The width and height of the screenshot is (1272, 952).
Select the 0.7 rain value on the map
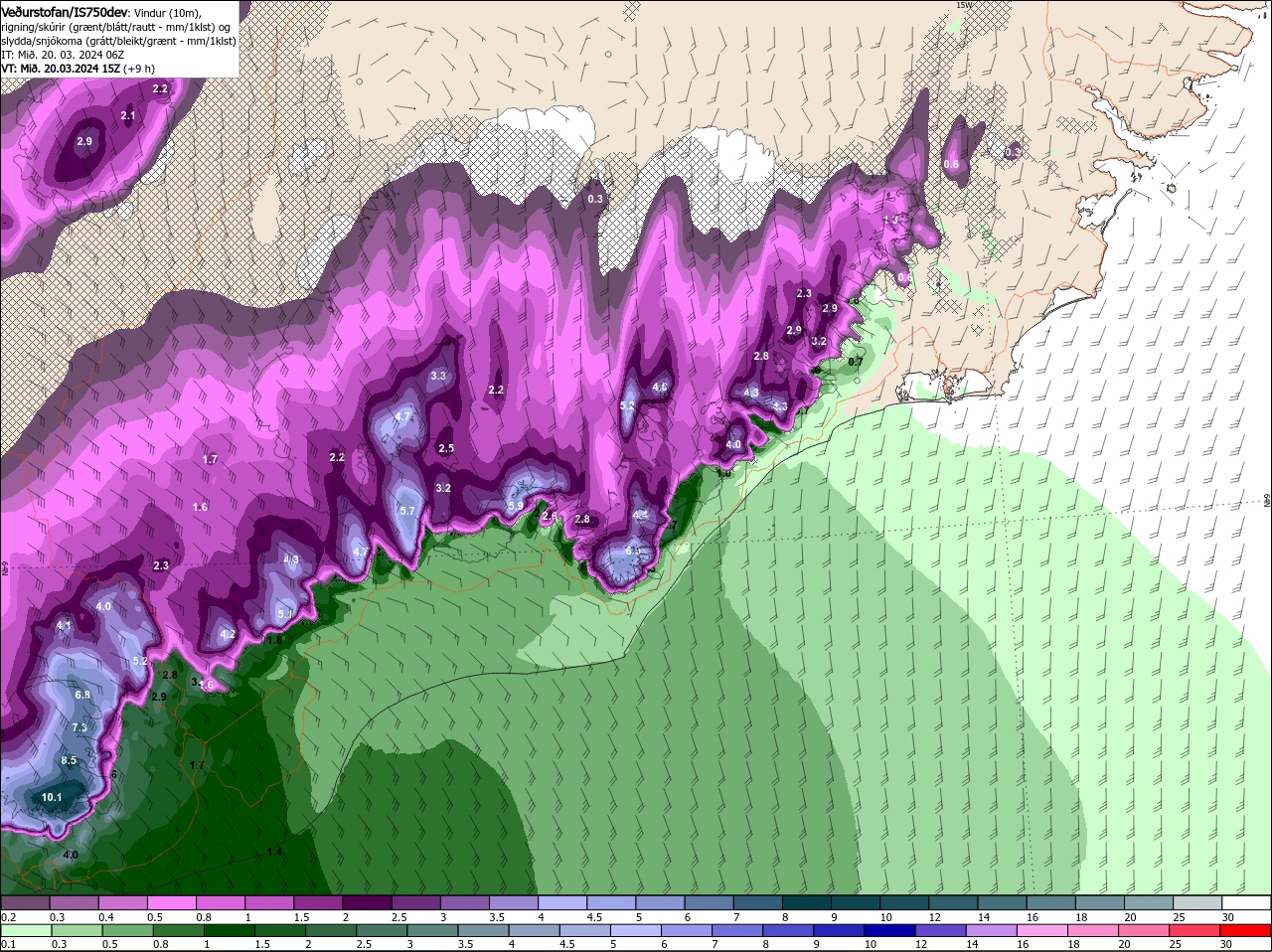856,362
